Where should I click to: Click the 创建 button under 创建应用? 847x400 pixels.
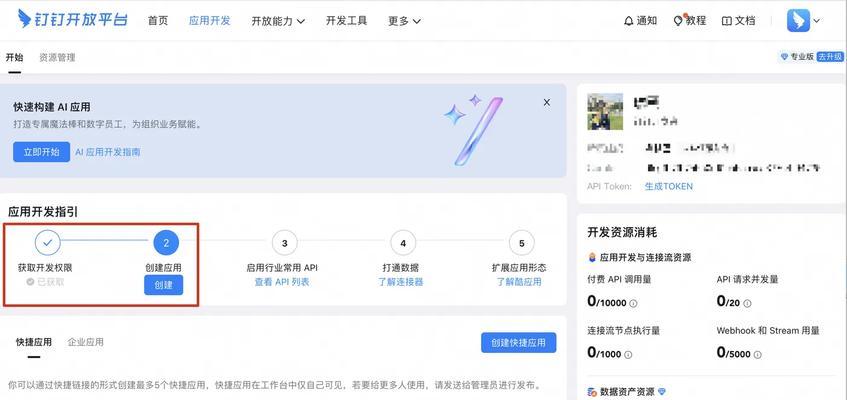pyautogui.click(x=164, y=285)
